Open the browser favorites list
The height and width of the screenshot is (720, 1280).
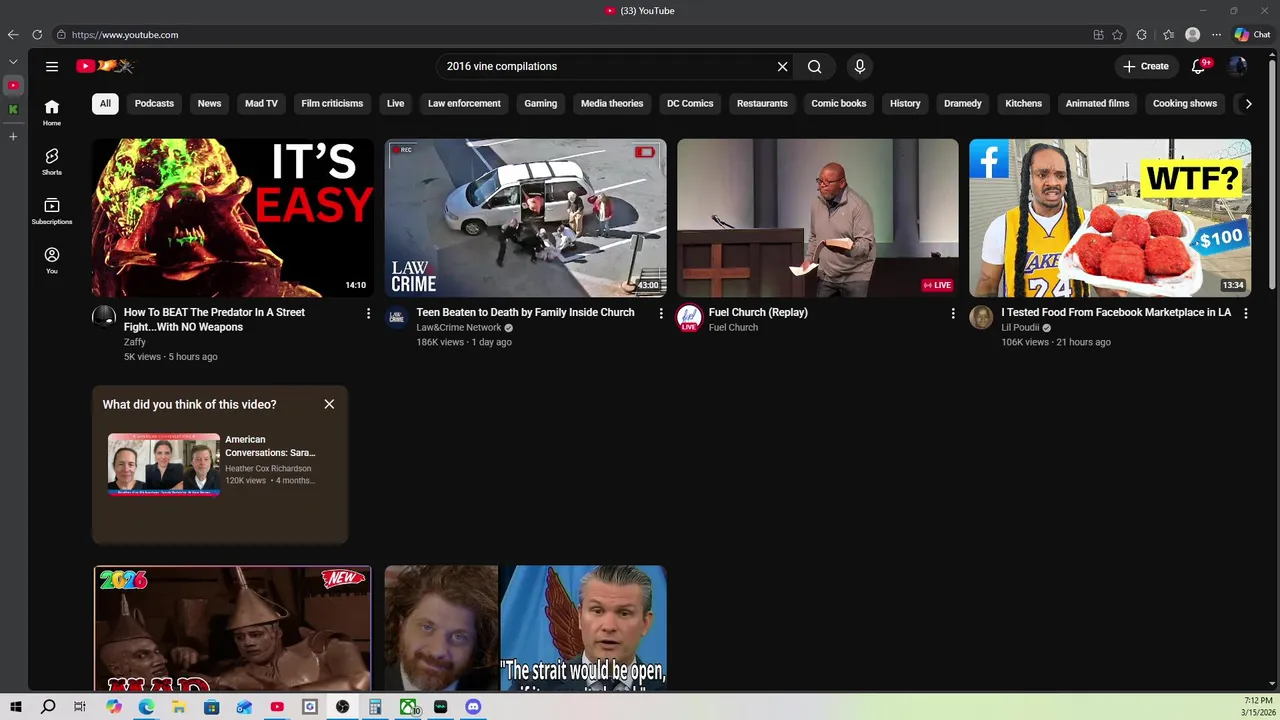[1168, 34]
